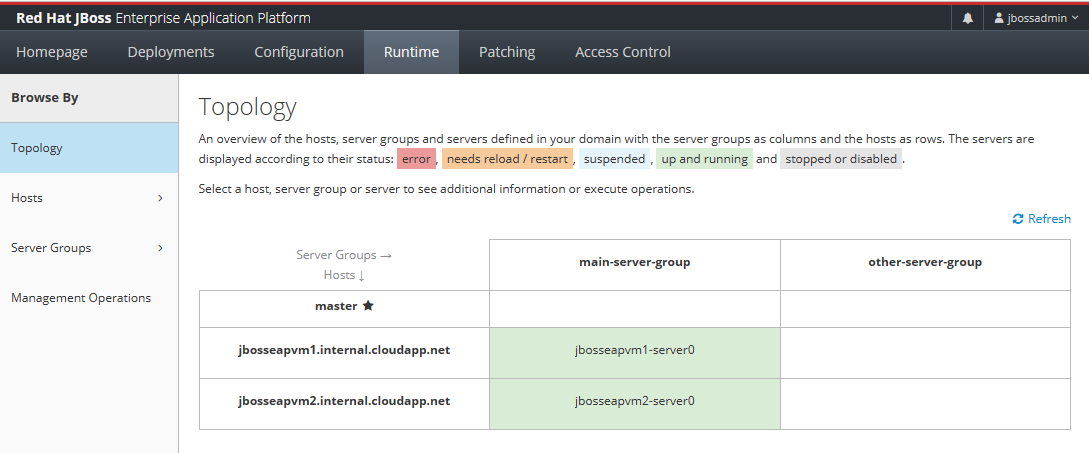Select Hosts in the sidebar
The width and height of the screenshot is (1089, 453).
[x=89, y=198]
